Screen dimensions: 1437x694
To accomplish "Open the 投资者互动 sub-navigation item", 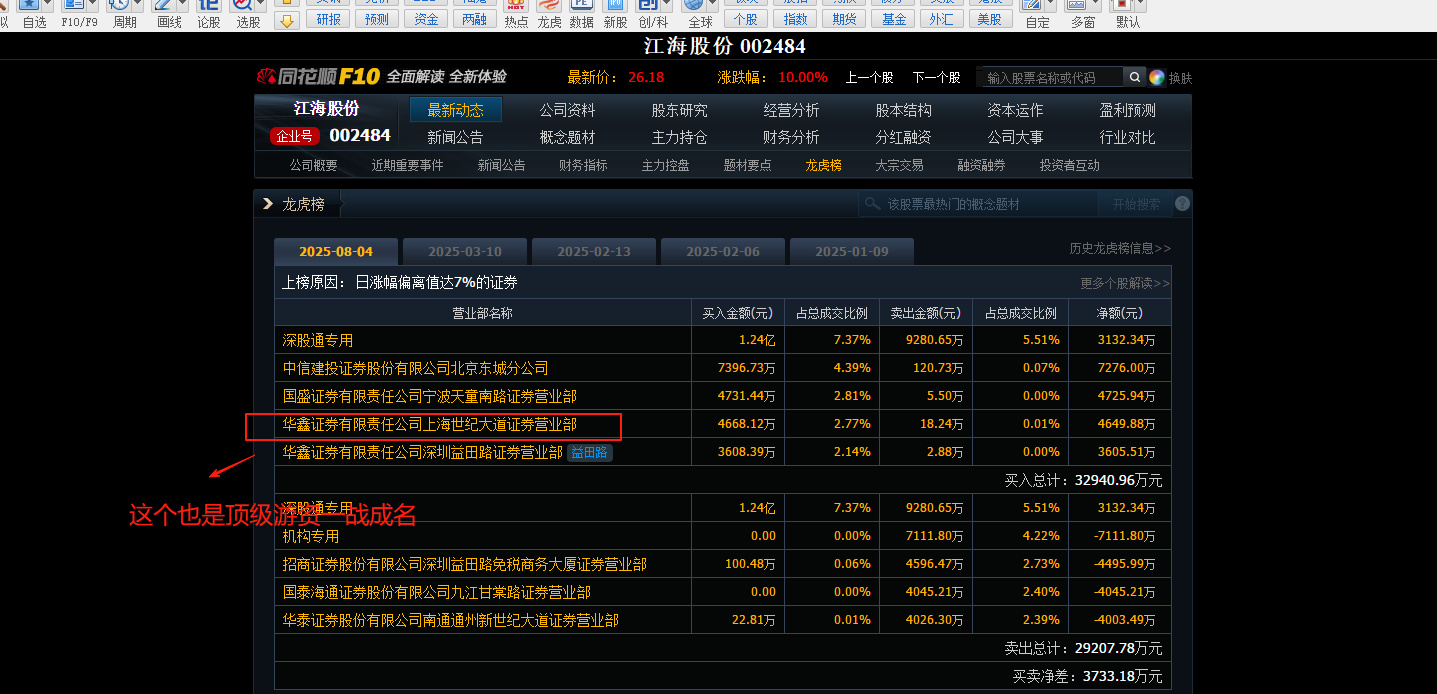I will coord(1069,165).
